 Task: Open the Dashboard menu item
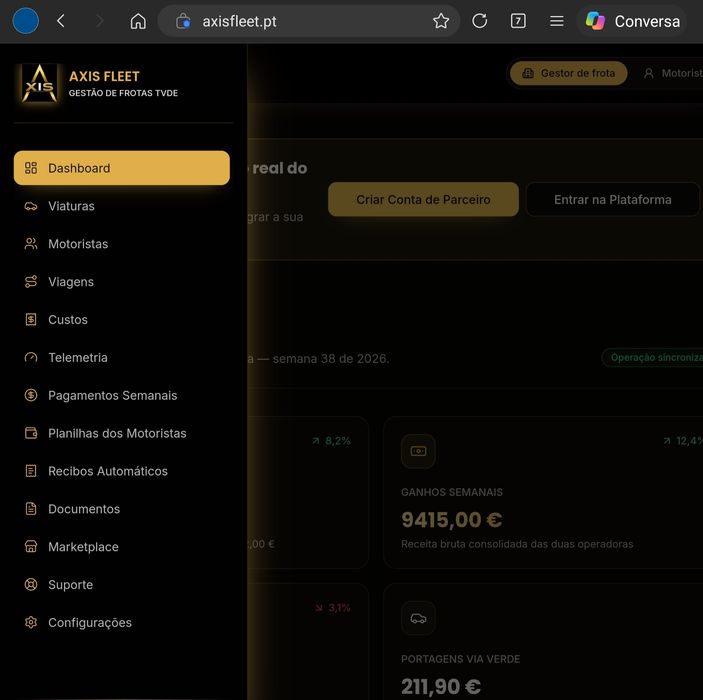(122, 168)
